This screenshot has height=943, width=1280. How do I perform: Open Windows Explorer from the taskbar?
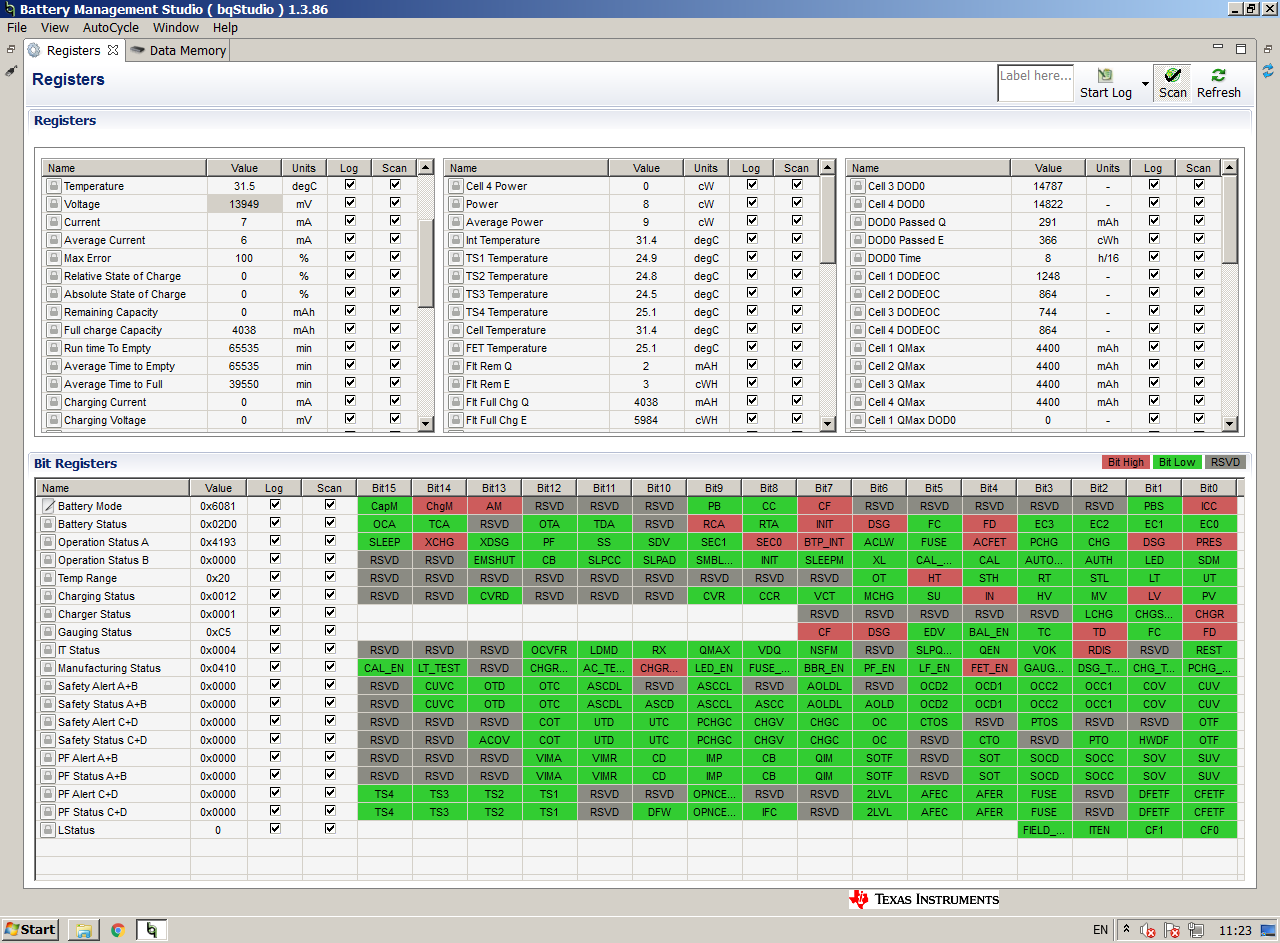pyautogui.click(x=84, y=930)
